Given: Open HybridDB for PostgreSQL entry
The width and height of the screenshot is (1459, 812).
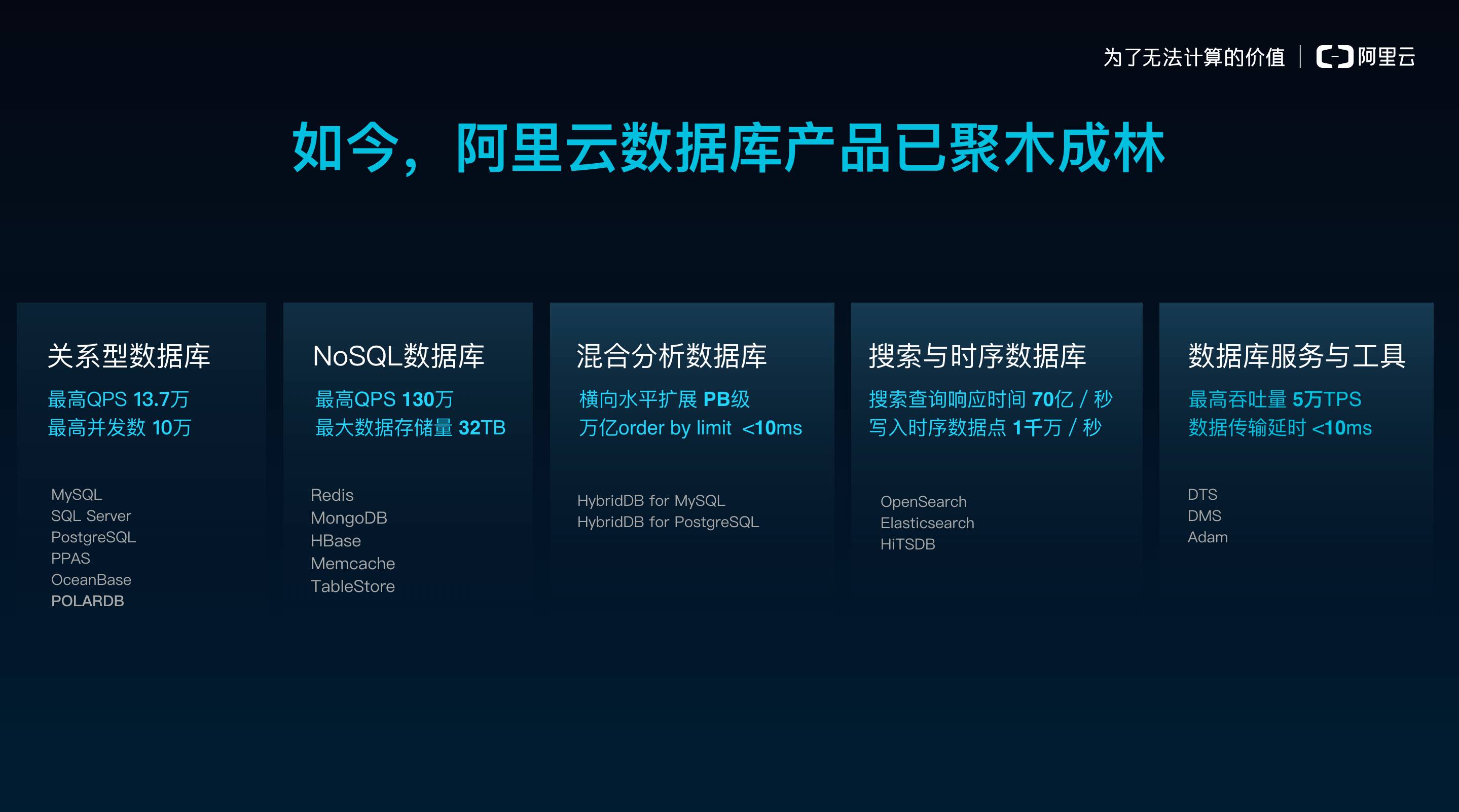Looking at the screenshot, I should (x=668, y=522).
